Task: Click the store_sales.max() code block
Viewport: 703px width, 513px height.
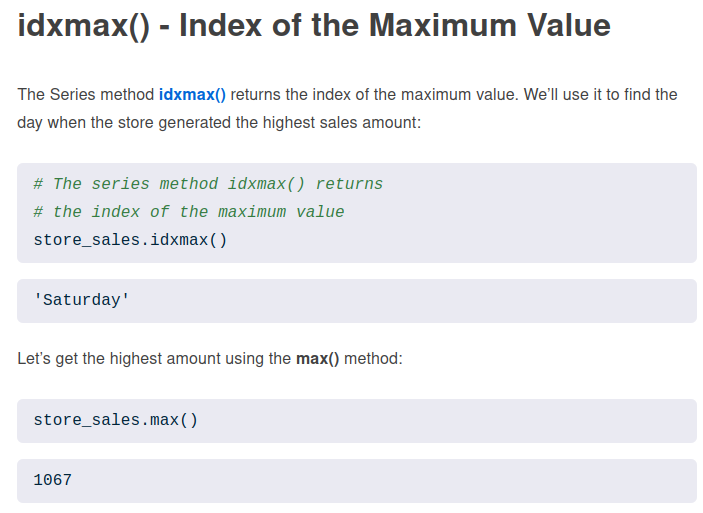Action: pos(116,420)
